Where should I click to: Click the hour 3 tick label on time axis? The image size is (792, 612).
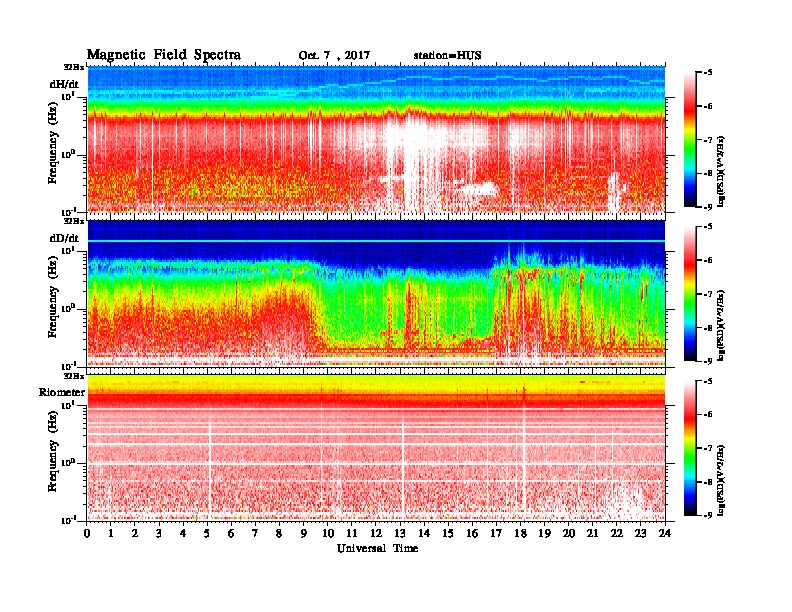tap(159, 534)
